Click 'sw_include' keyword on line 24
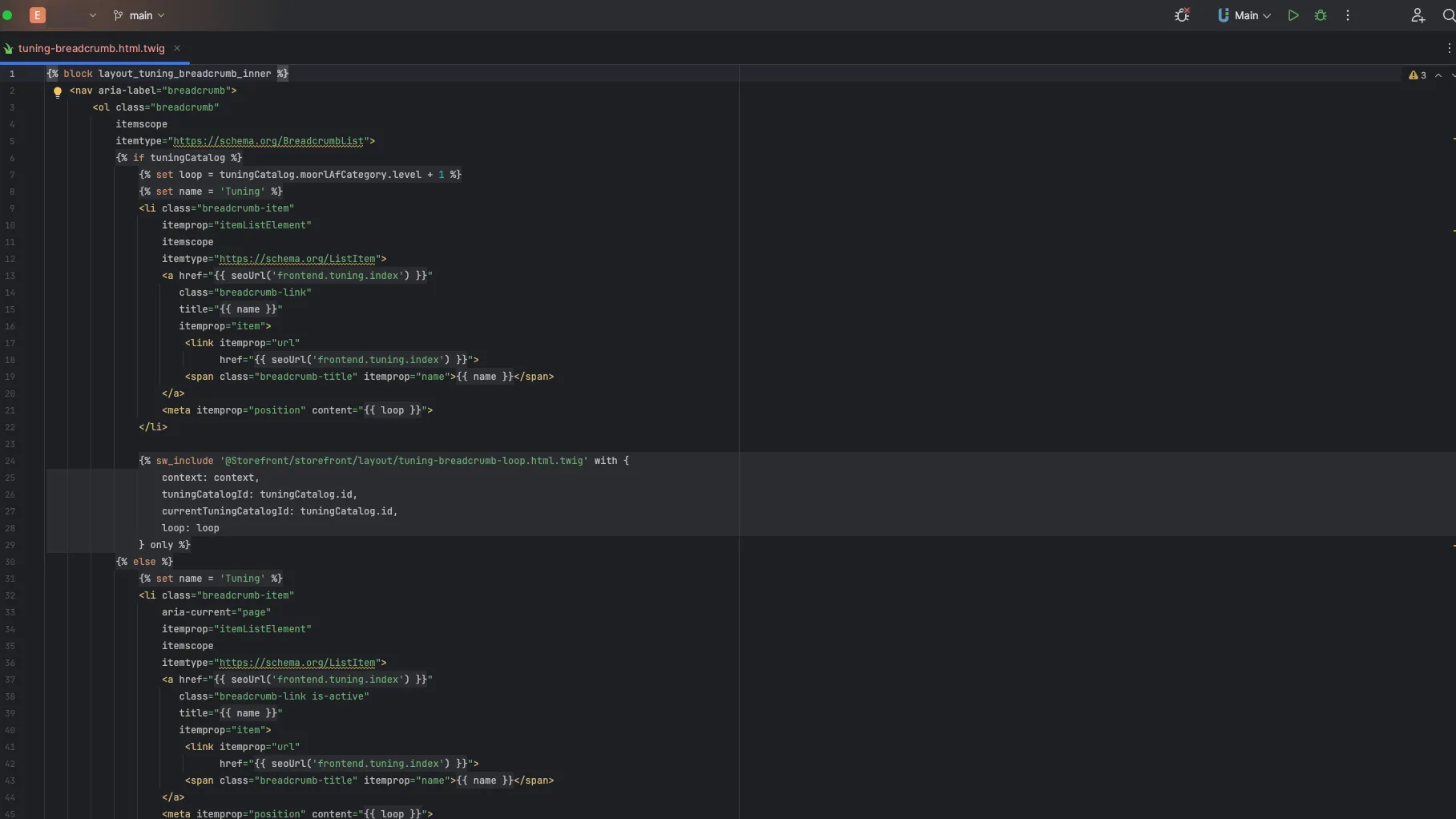This screenshot has height=819, width=1456. [184, 461]
